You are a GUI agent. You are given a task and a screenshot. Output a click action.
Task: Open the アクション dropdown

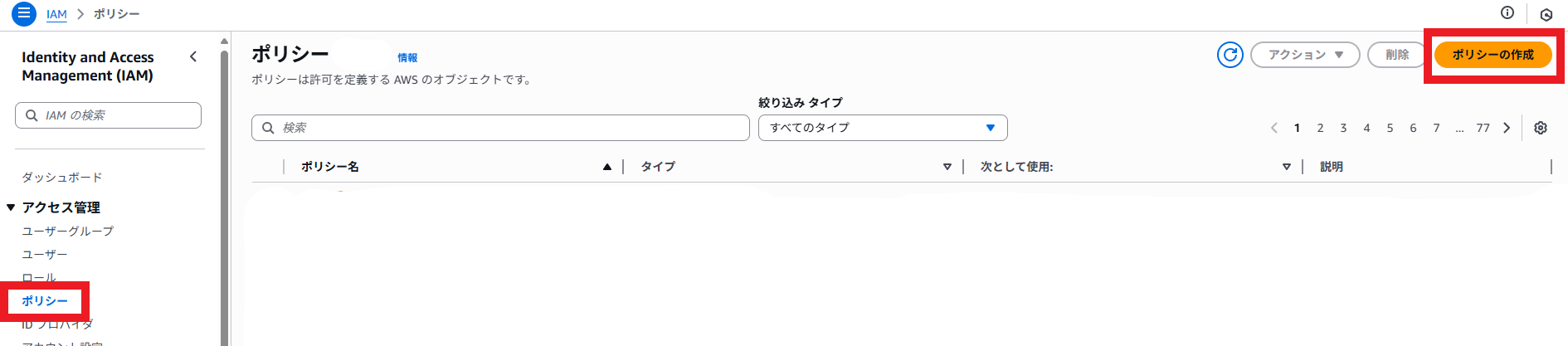(1304, 55)
